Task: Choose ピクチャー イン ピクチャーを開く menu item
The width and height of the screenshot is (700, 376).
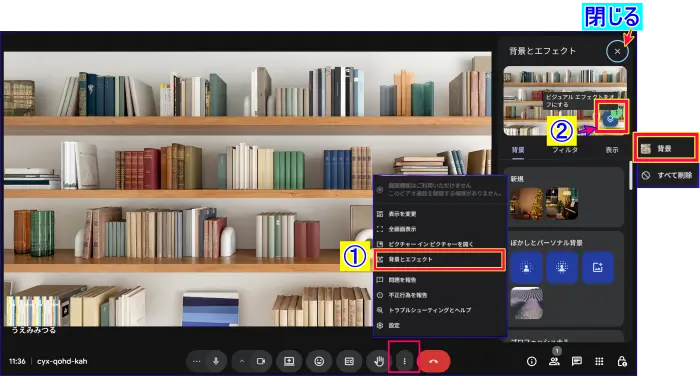Action: (440, 244)
